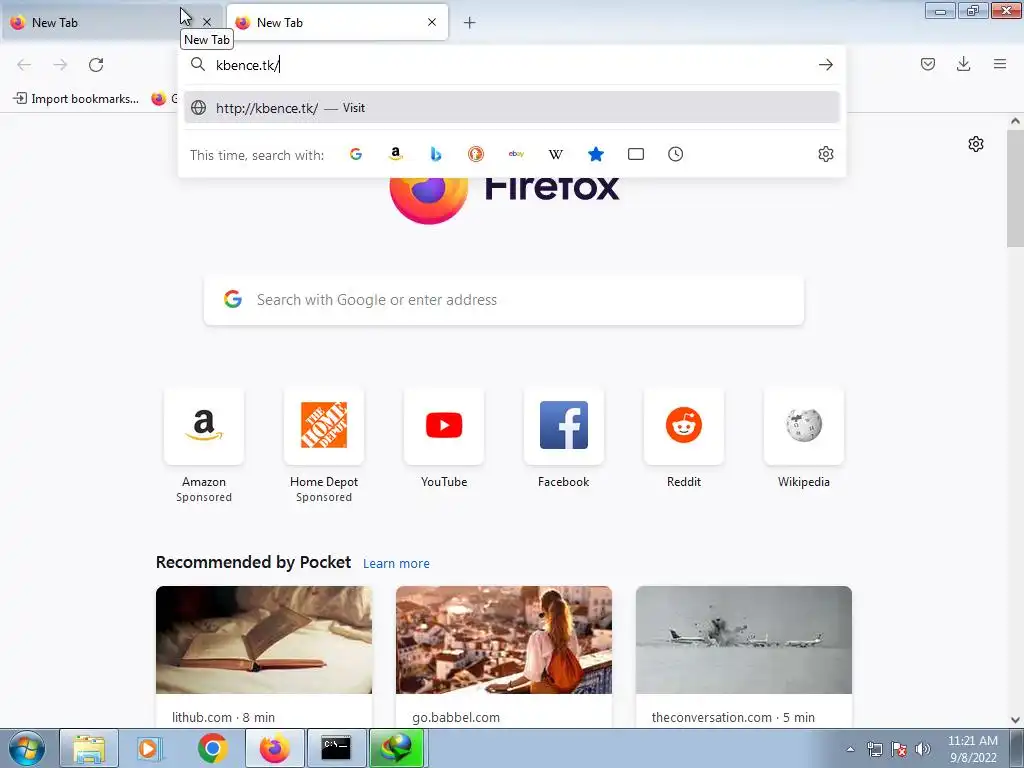This screenshot has width=1024, height=768.
Task: Focus the Search with Google input field
Action: tap(504, 300)
